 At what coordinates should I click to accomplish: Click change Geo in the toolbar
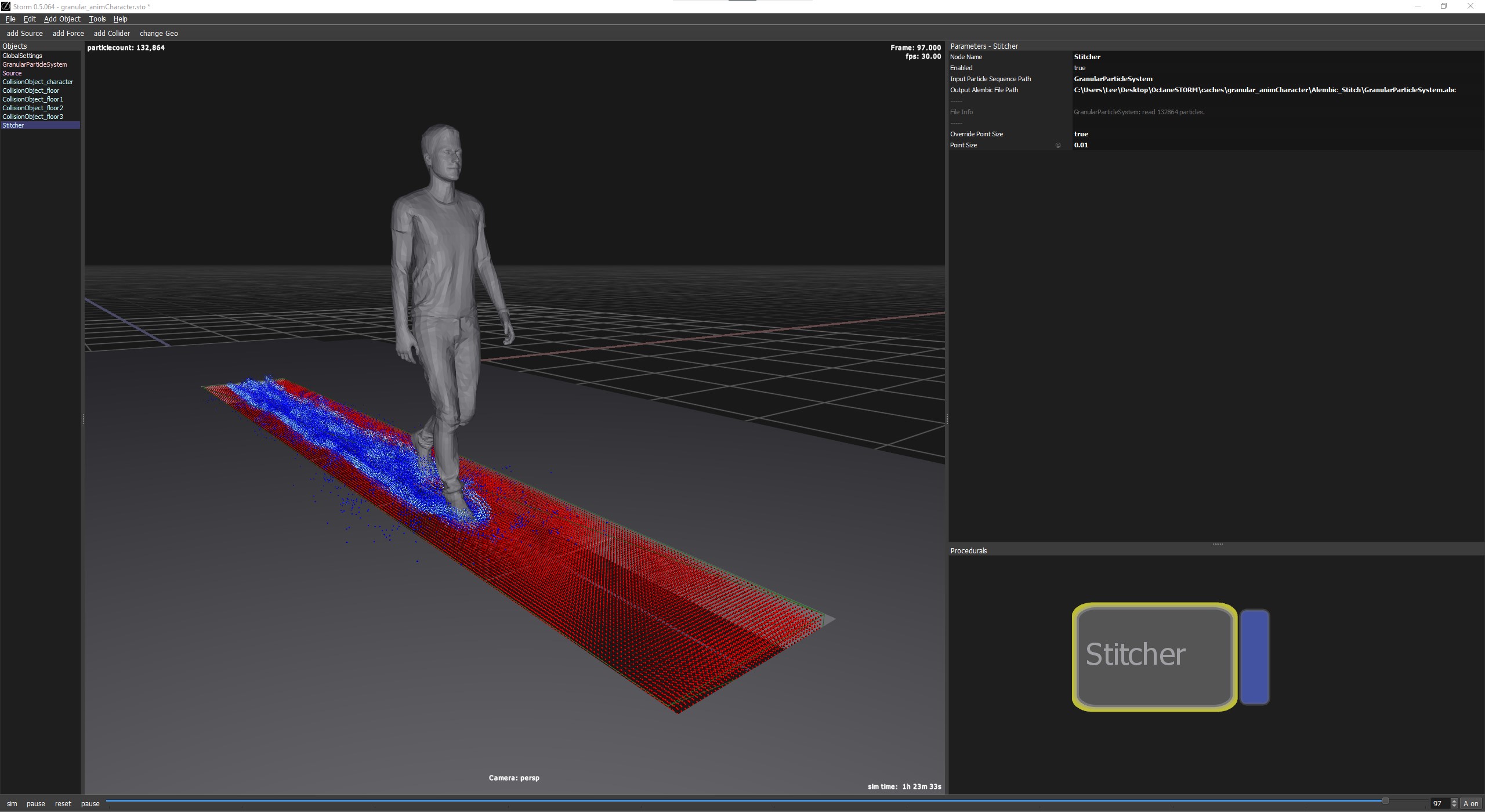click(x=158, y=34)
